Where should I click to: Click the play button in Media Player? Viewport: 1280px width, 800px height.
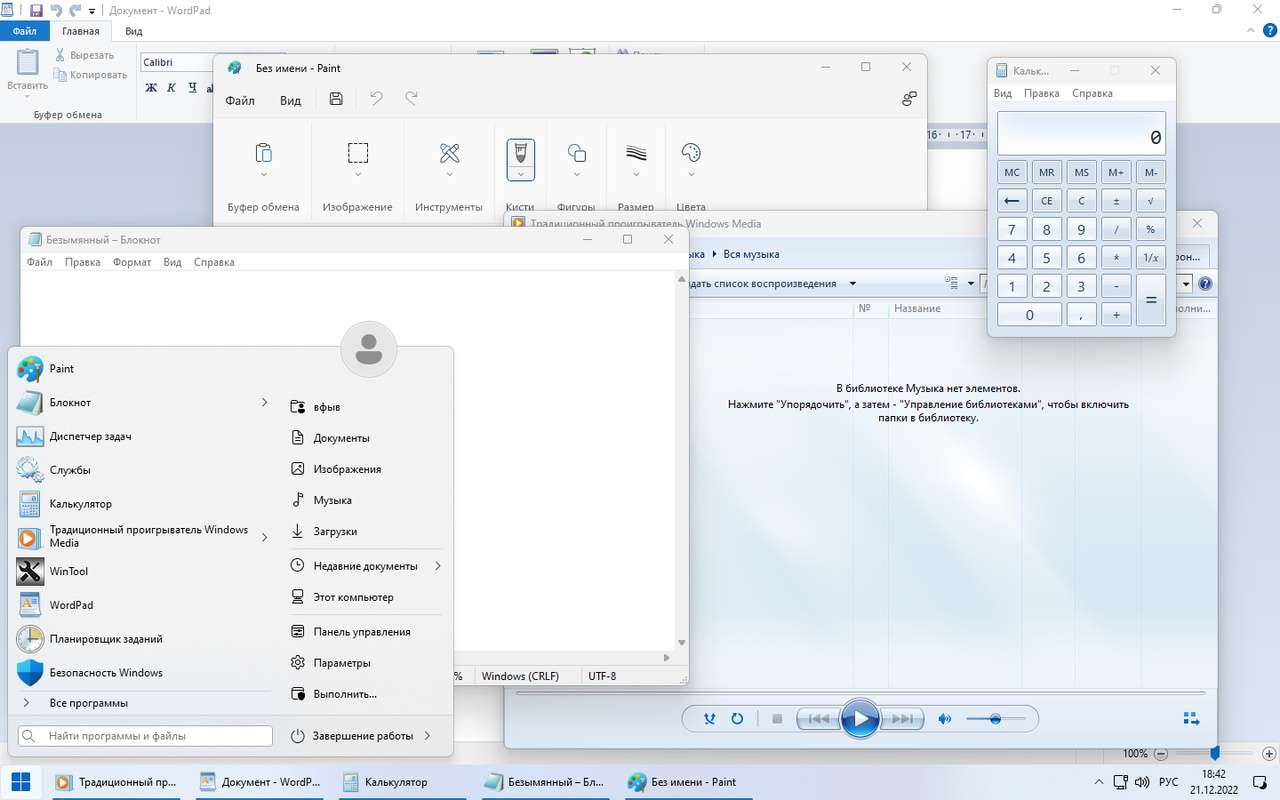(860, 718)
